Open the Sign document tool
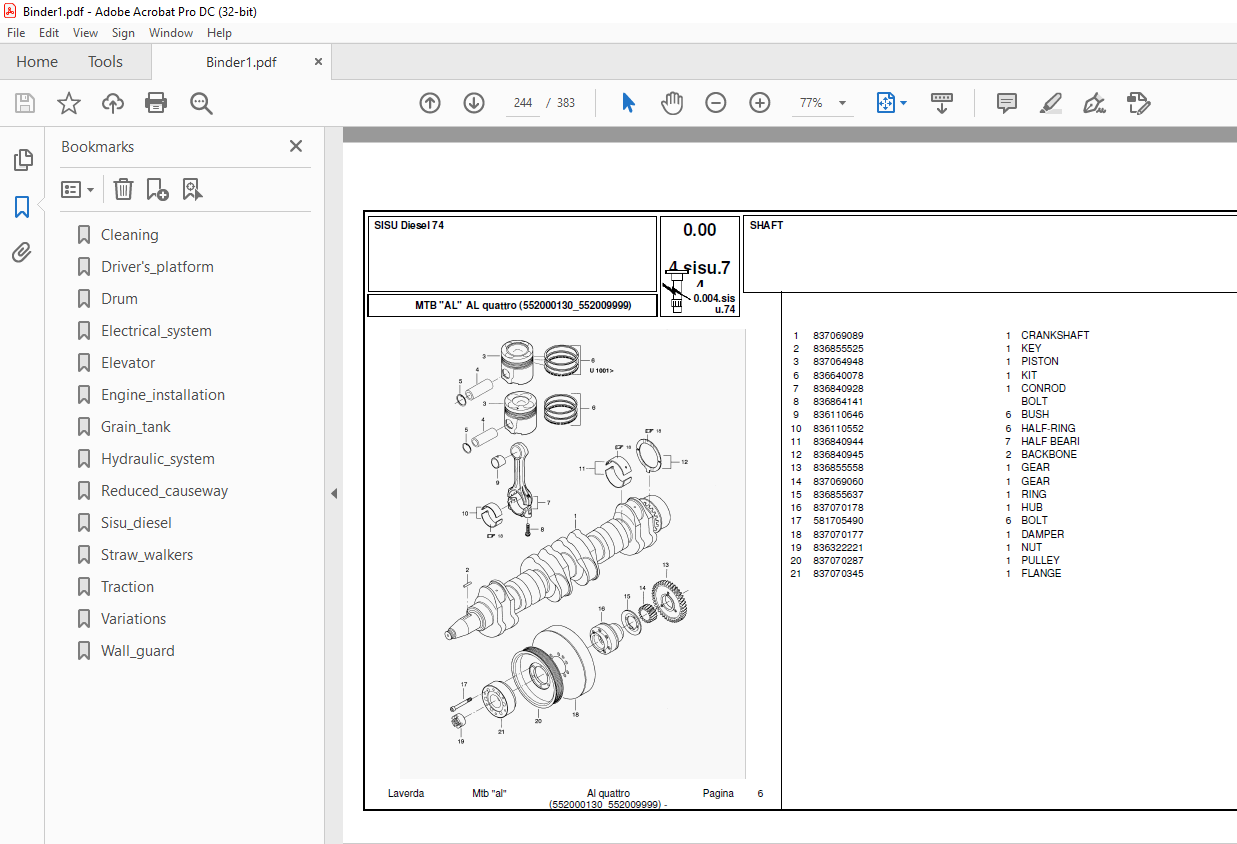The width and height of the screenshot is (1237, 844). [x=1094, y=103]
